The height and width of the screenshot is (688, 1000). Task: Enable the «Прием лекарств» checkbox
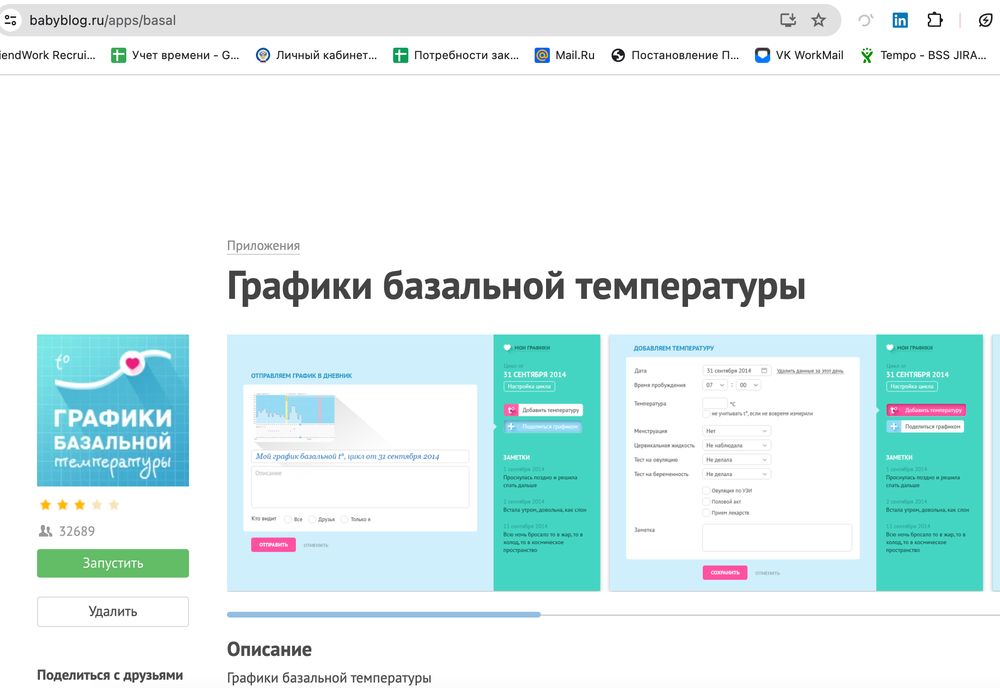click(x=706, y=512)
